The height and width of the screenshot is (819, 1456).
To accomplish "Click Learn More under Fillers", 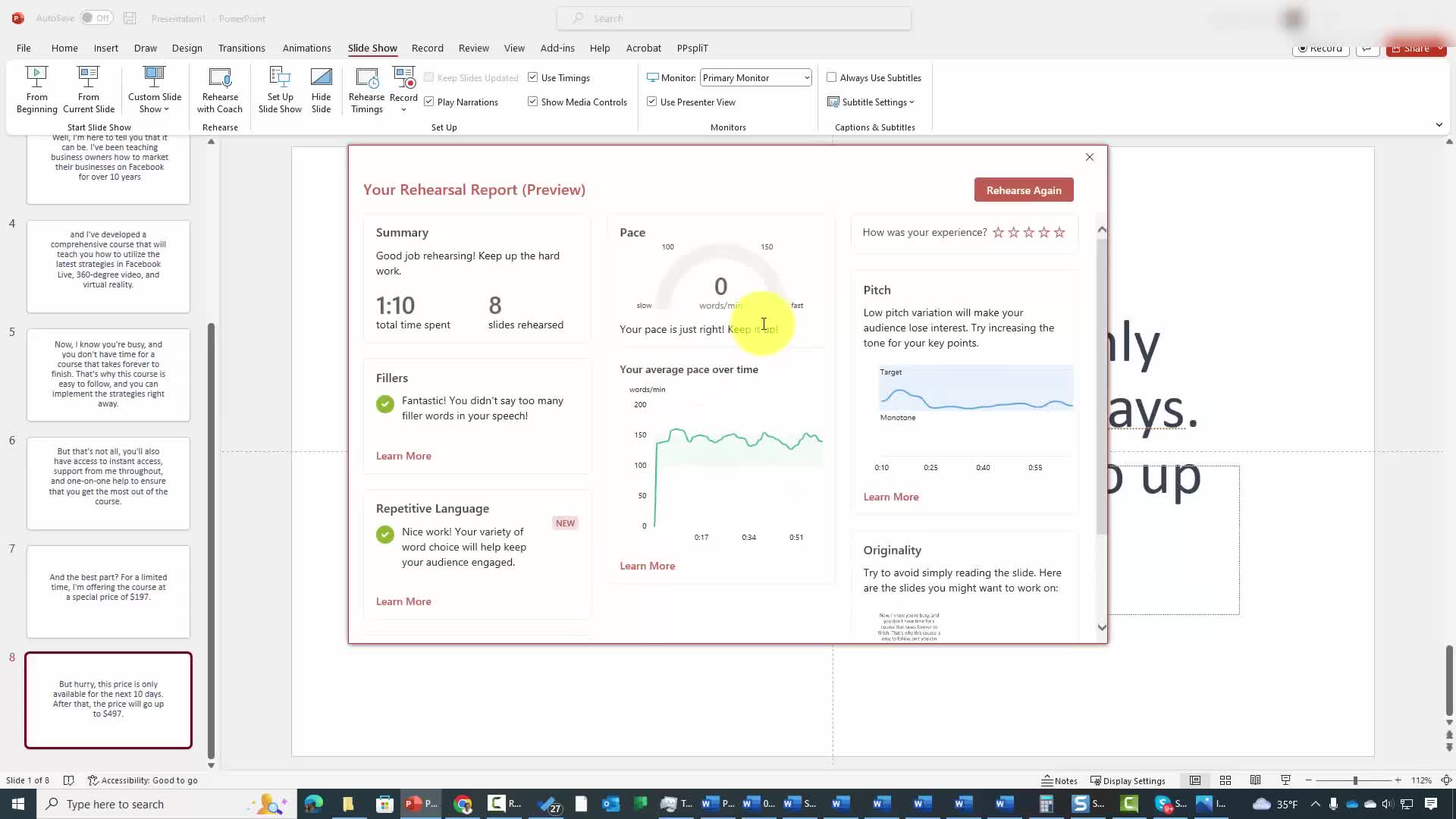I will (403, 456).
